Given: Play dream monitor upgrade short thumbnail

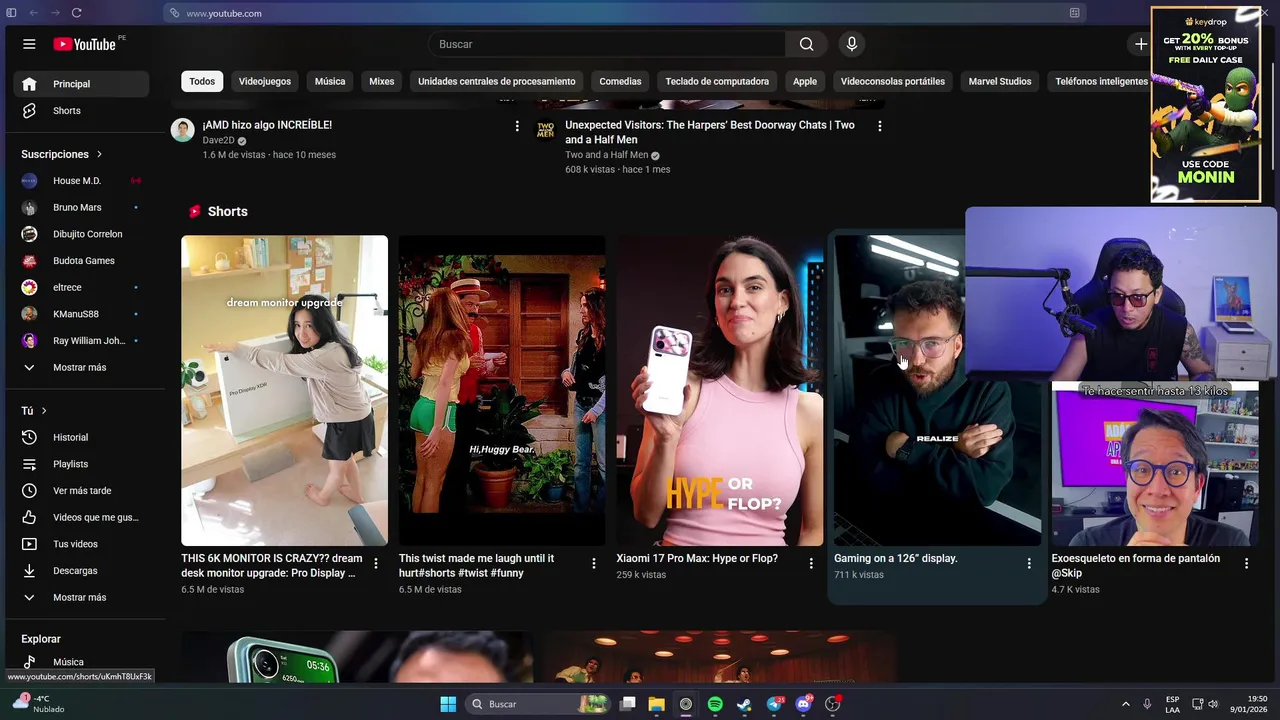Looking at the screenshot, I should [x=284, y=390].
